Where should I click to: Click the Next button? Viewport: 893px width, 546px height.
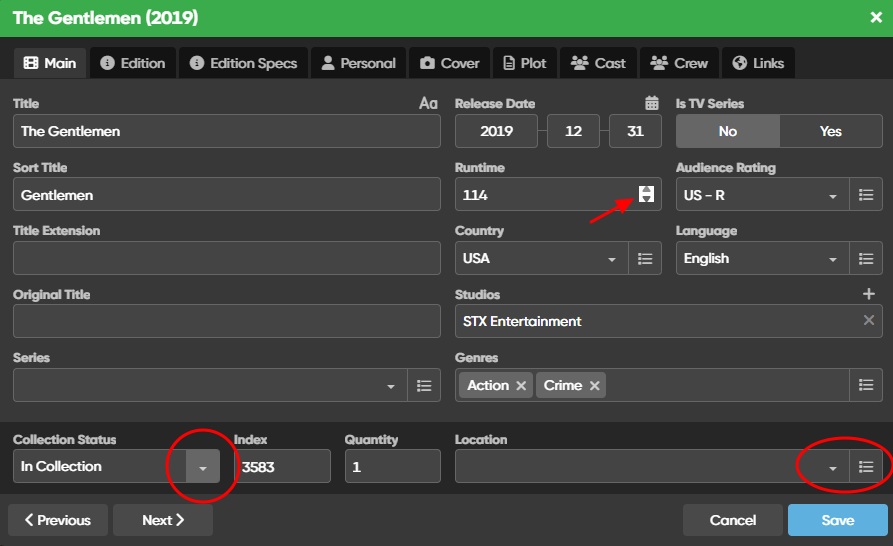tap(163, 520)
